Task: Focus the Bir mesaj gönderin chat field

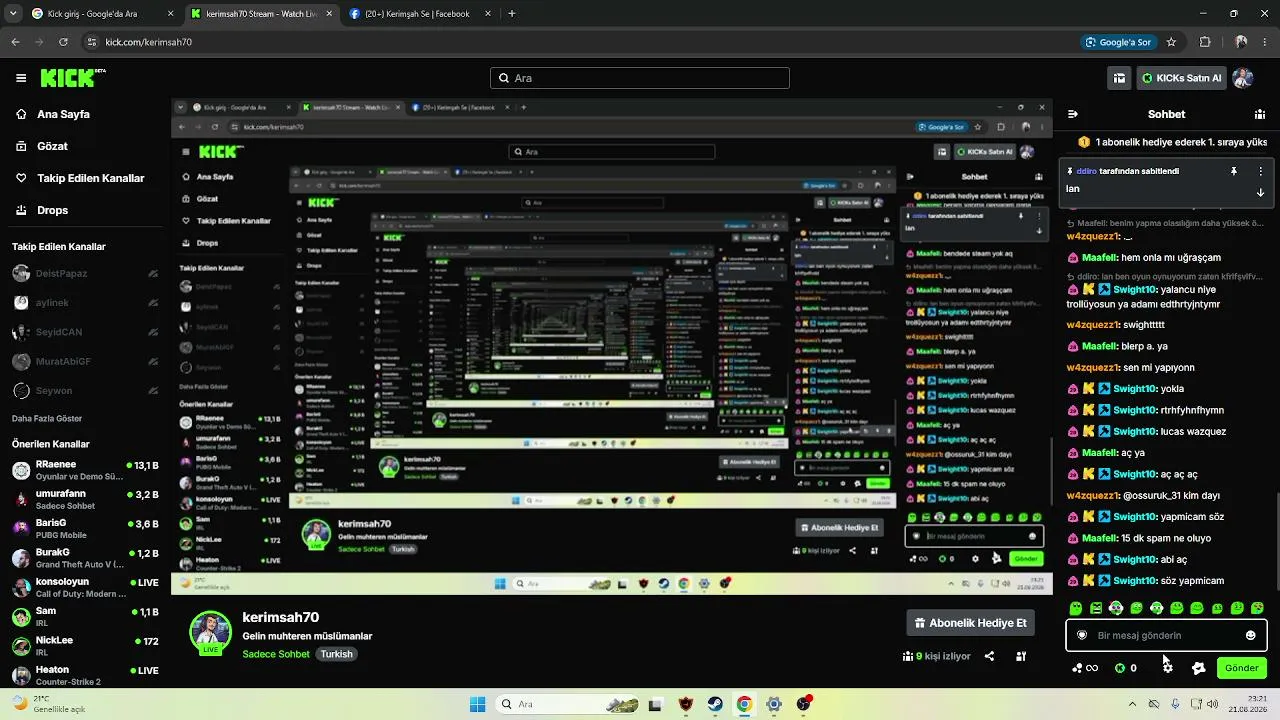Action: click(x=1166, y=635)
